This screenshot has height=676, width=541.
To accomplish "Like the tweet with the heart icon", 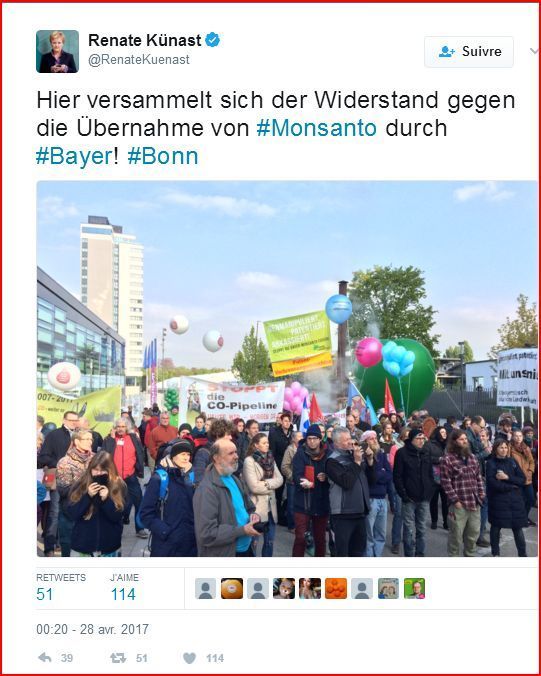I will (189, 658).
